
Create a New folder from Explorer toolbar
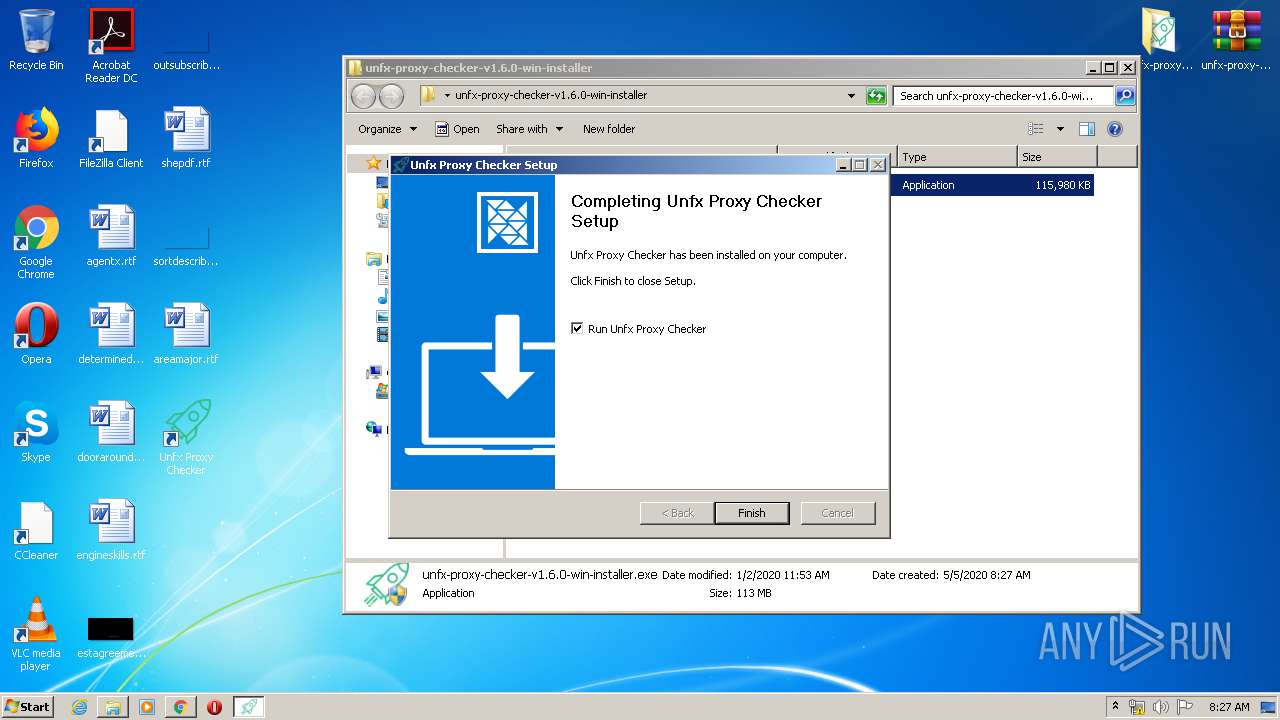point(609,129)
